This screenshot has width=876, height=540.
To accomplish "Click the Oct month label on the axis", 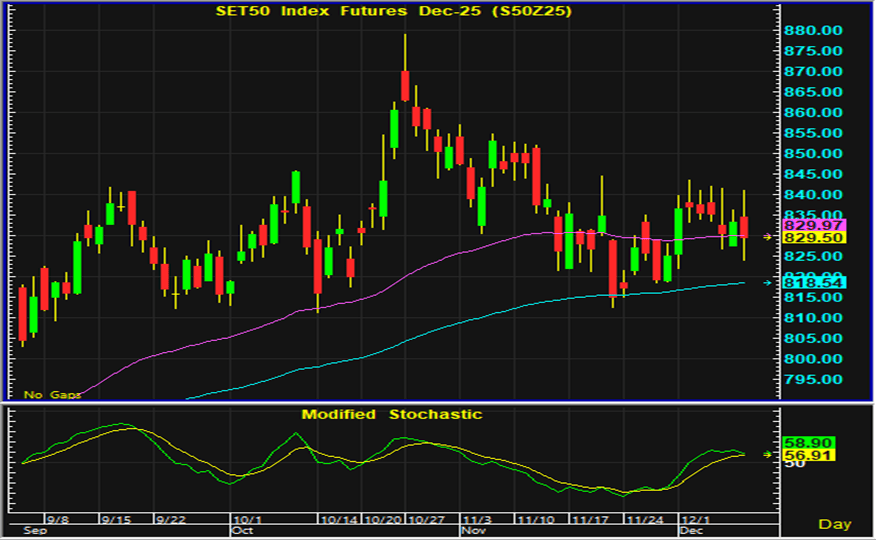I will coord(241,532).
